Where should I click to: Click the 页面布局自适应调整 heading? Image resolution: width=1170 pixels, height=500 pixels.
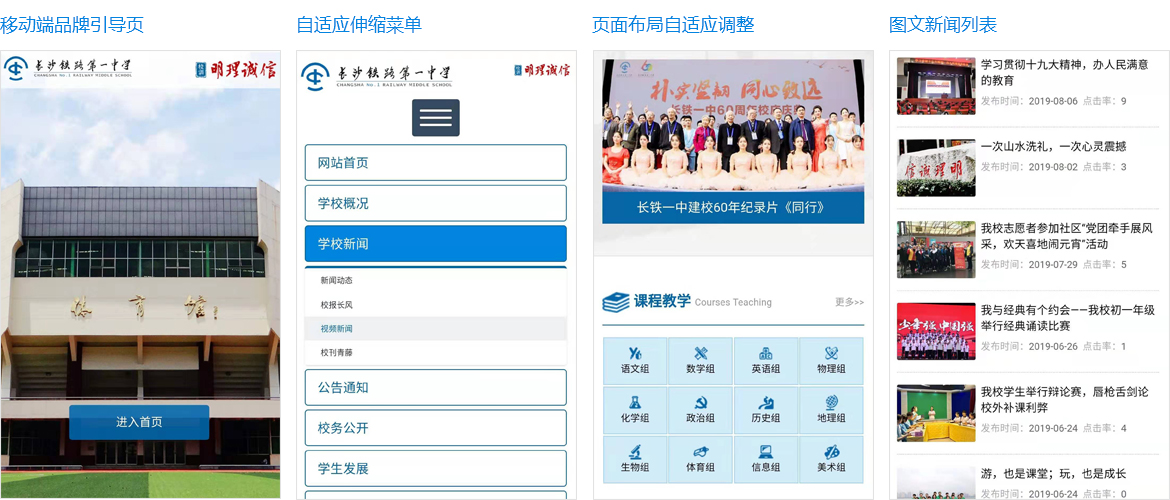(x=673, y=25)
